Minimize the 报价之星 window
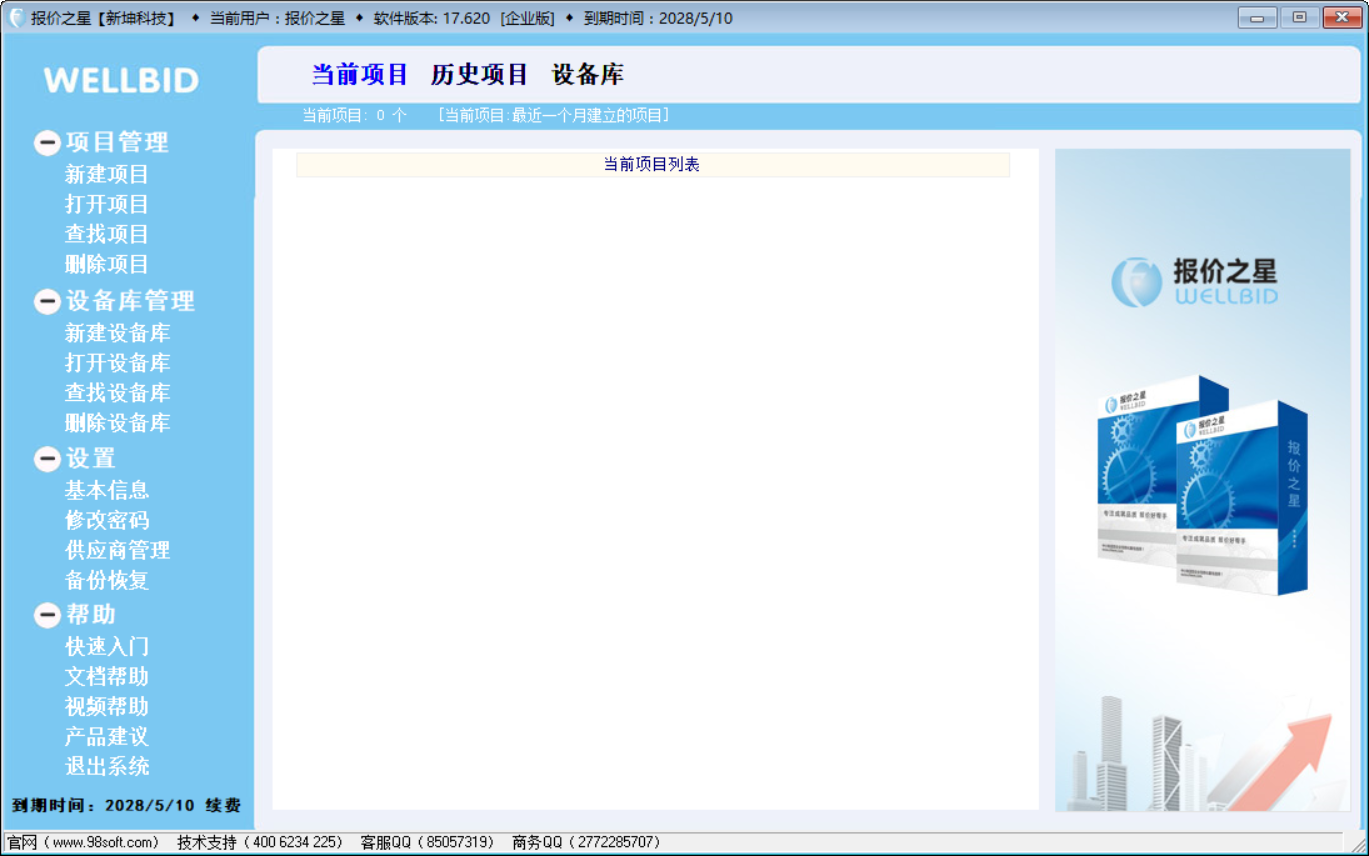Viewport: 1369px width, 856px height. (1257, 17)
